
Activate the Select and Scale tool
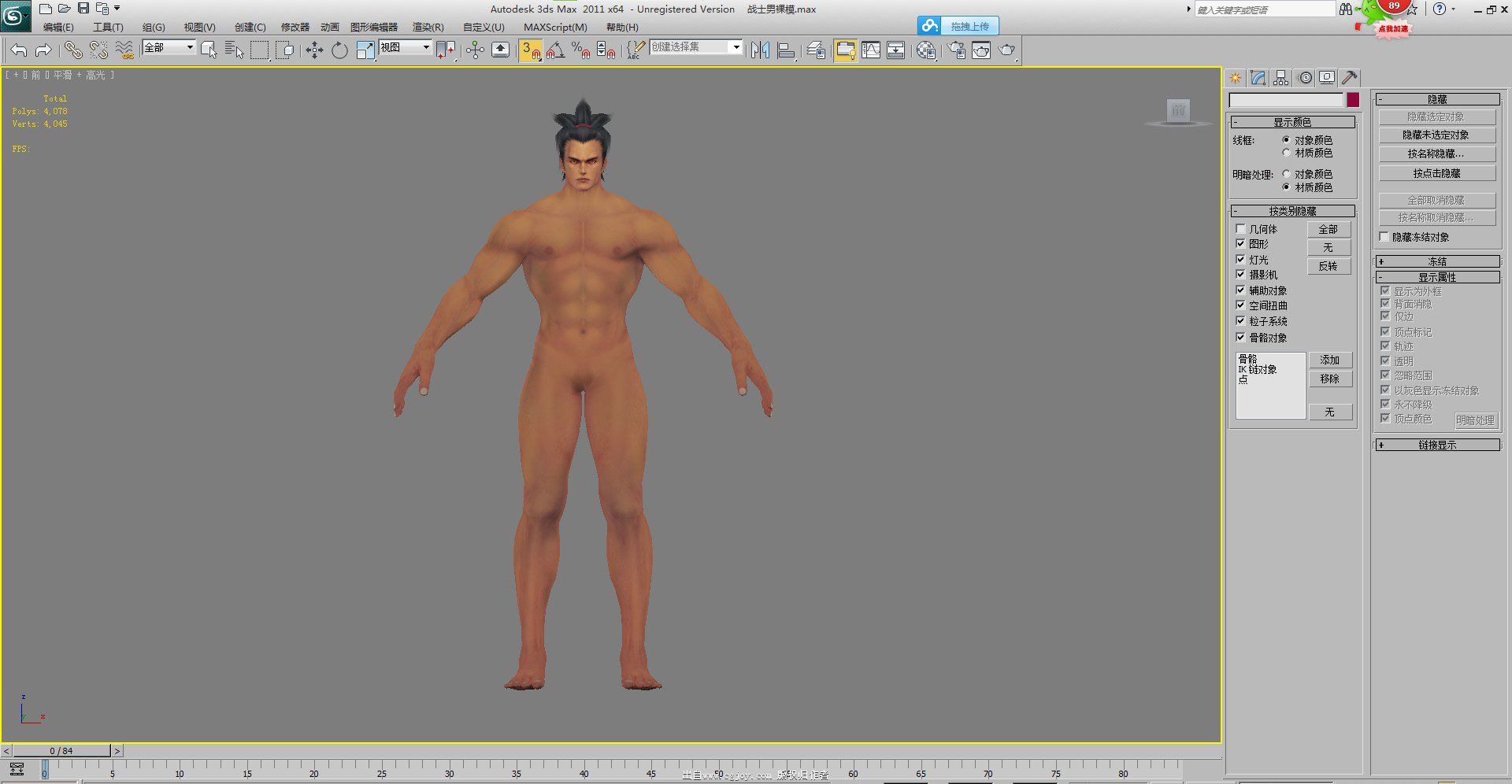coord(365,50)
